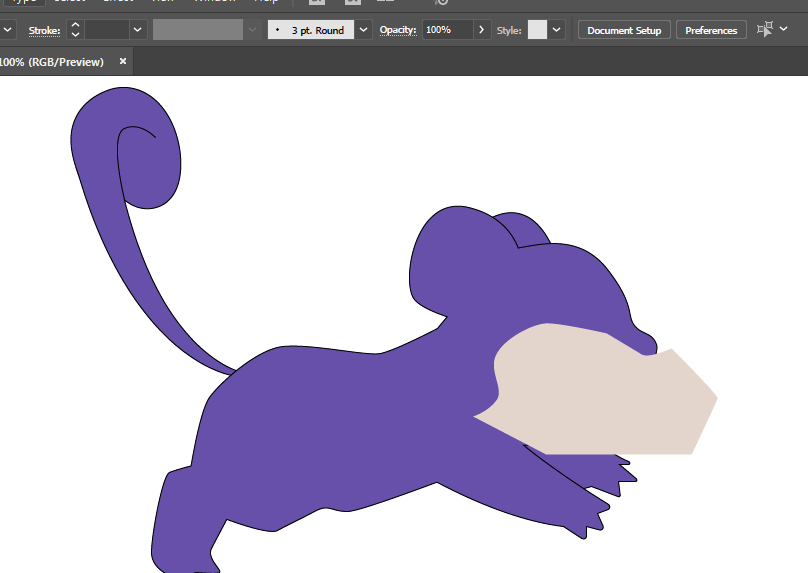Click the variable width profile box
Screen dimensions: 808x573
(198, 30)
